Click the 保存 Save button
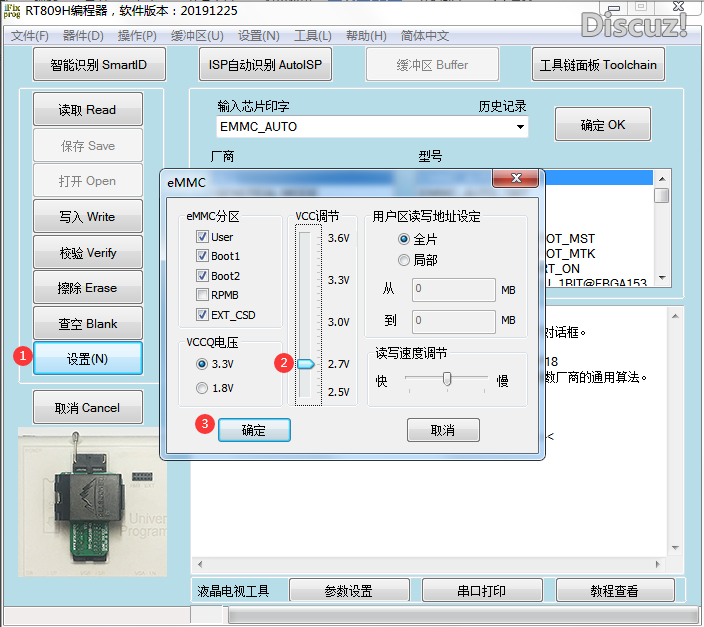The image size is (704, 627). [x=88, y=146]
